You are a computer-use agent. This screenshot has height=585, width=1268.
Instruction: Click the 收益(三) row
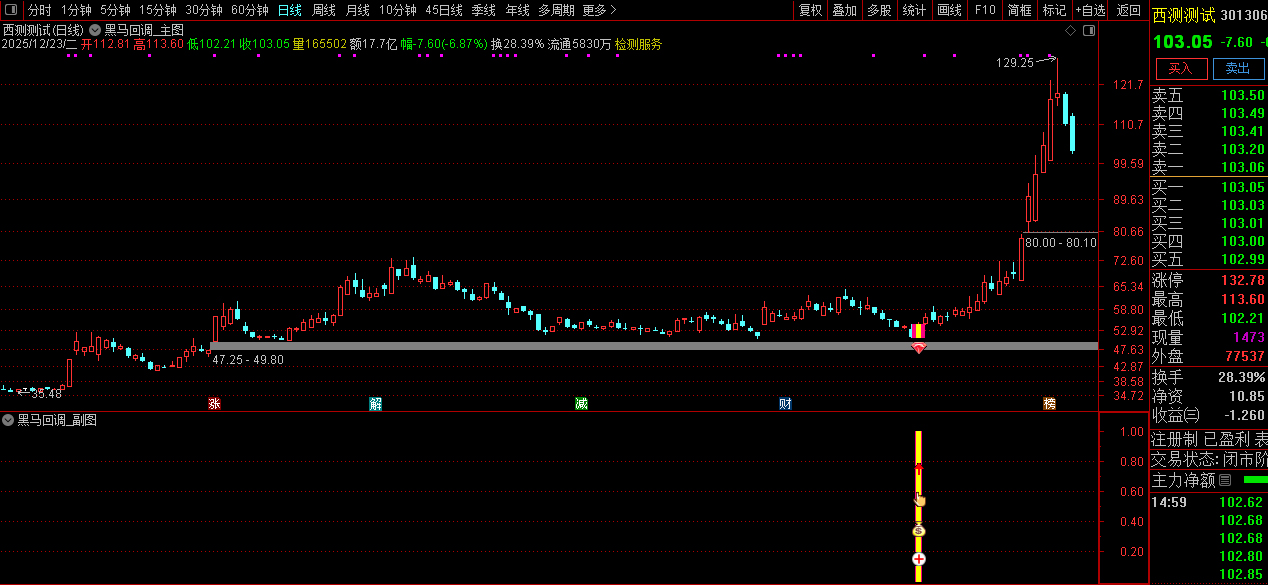1209,414
